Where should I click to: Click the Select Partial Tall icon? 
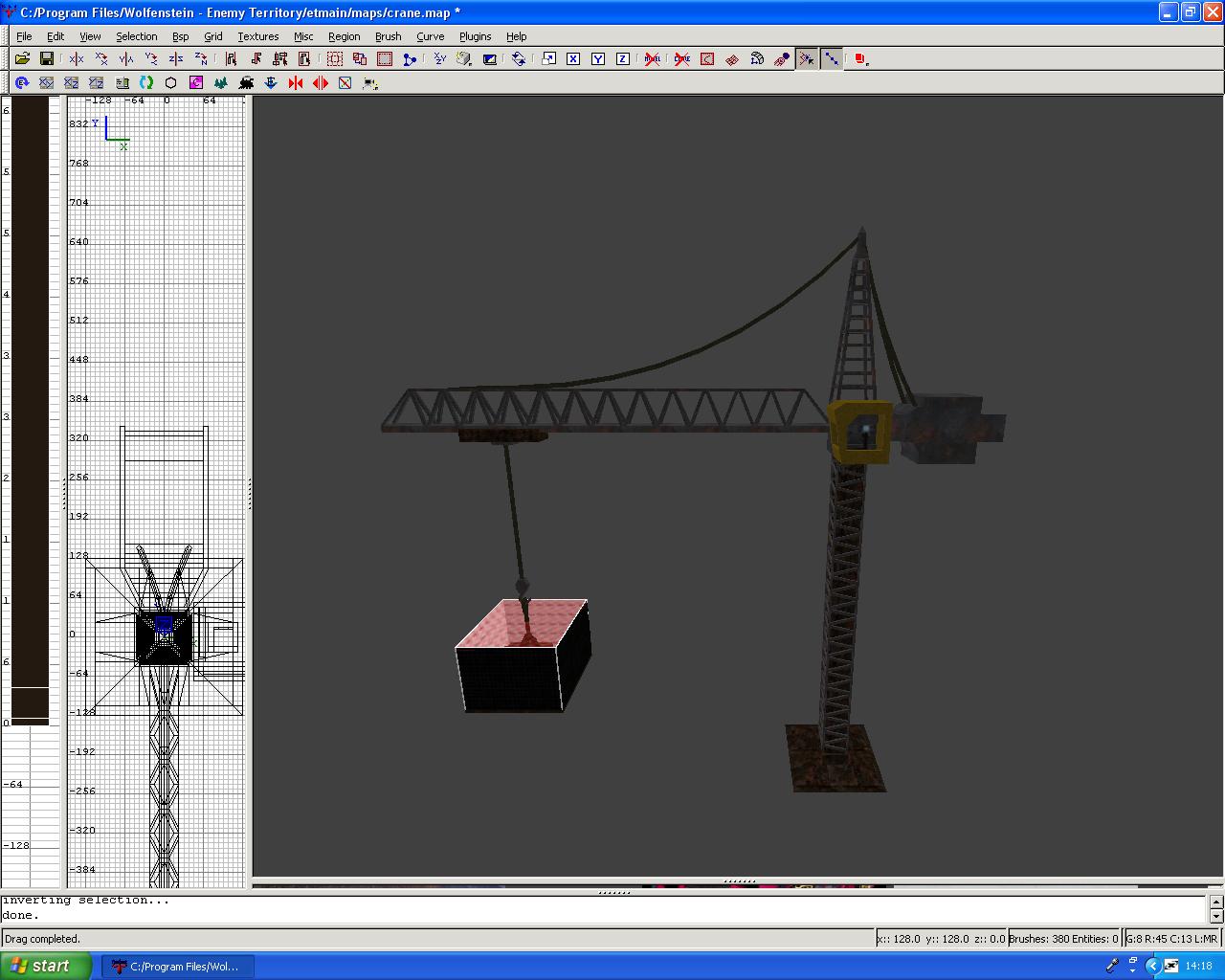pos(280,59)
